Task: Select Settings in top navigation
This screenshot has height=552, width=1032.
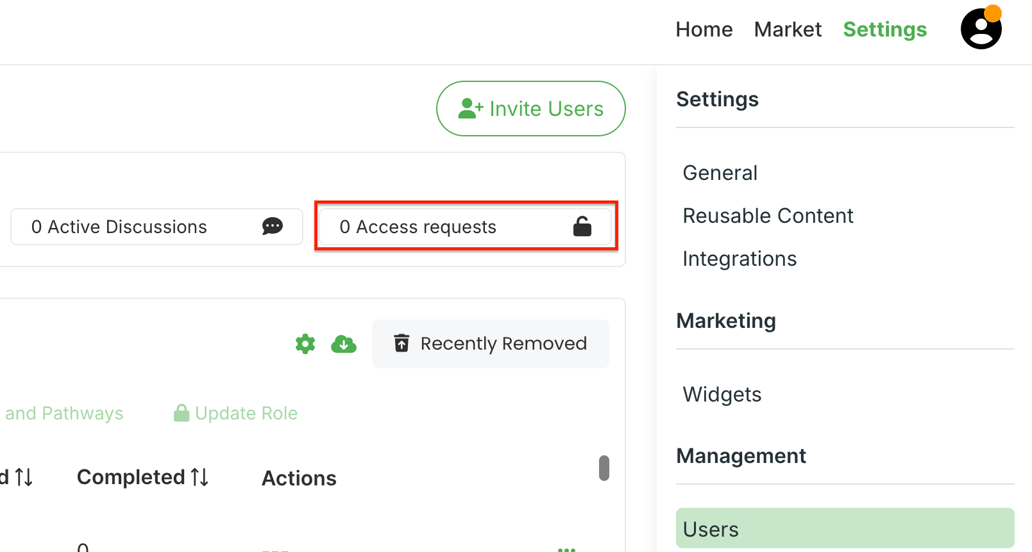Action: (885, 30)
